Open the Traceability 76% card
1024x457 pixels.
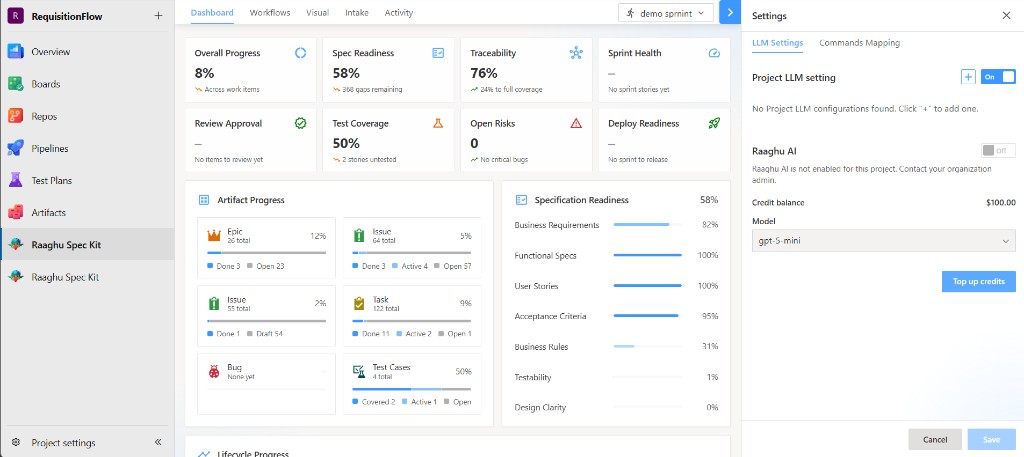click(526, 70)
